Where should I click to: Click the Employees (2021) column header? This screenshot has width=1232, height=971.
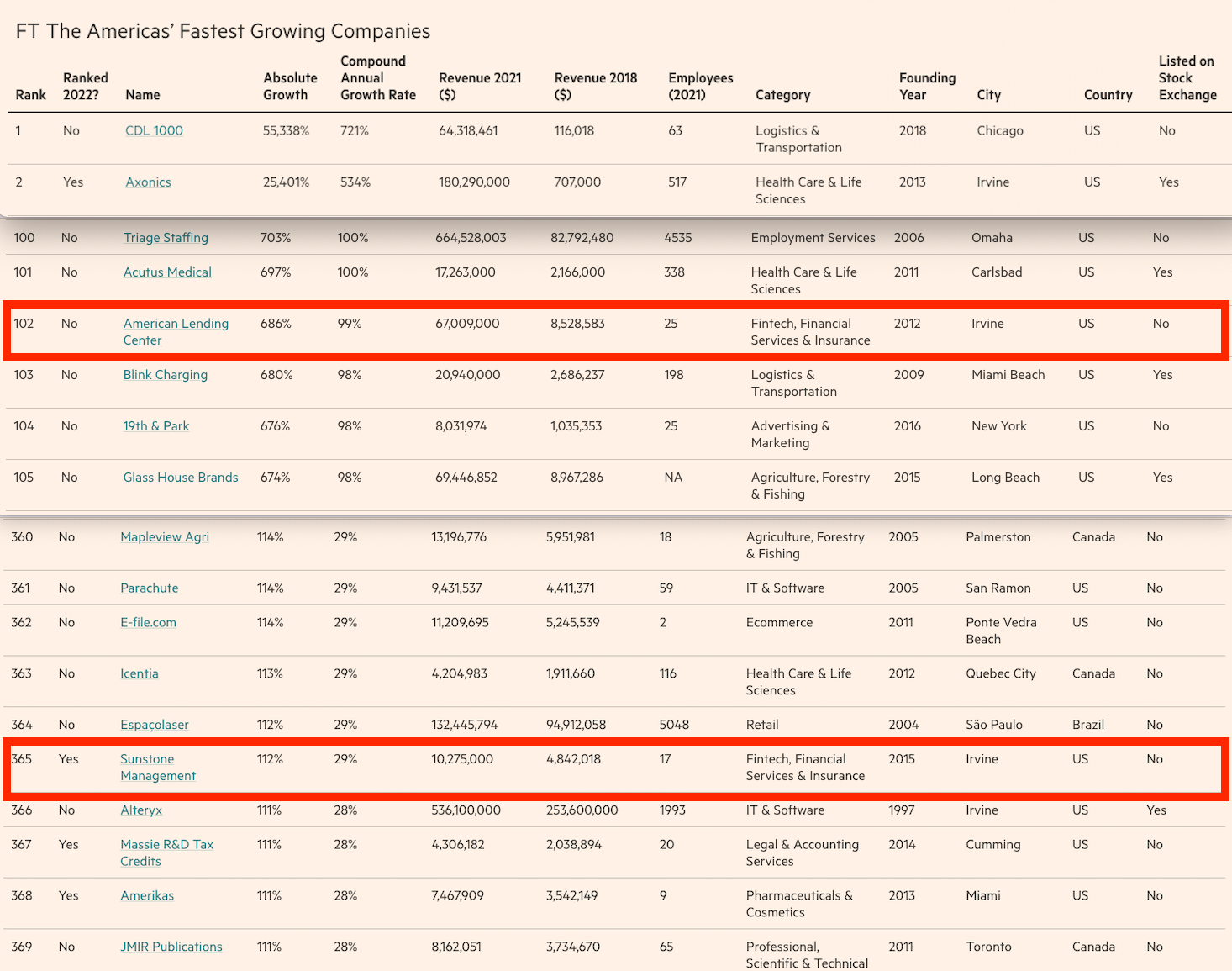point(701,87)
